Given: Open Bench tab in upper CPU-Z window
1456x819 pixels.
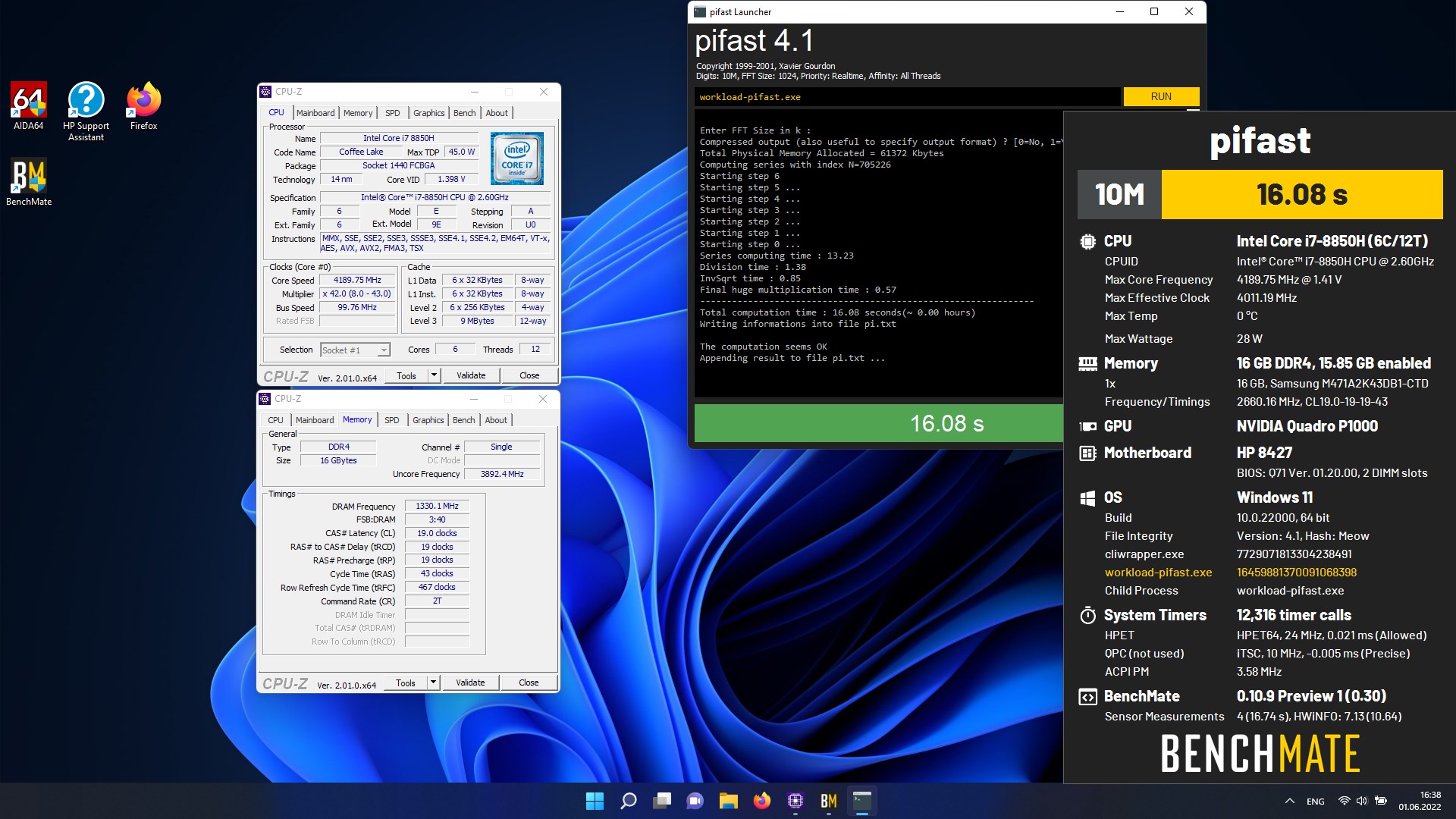Looking at the screenshot, I should click(x=465, y=113).
